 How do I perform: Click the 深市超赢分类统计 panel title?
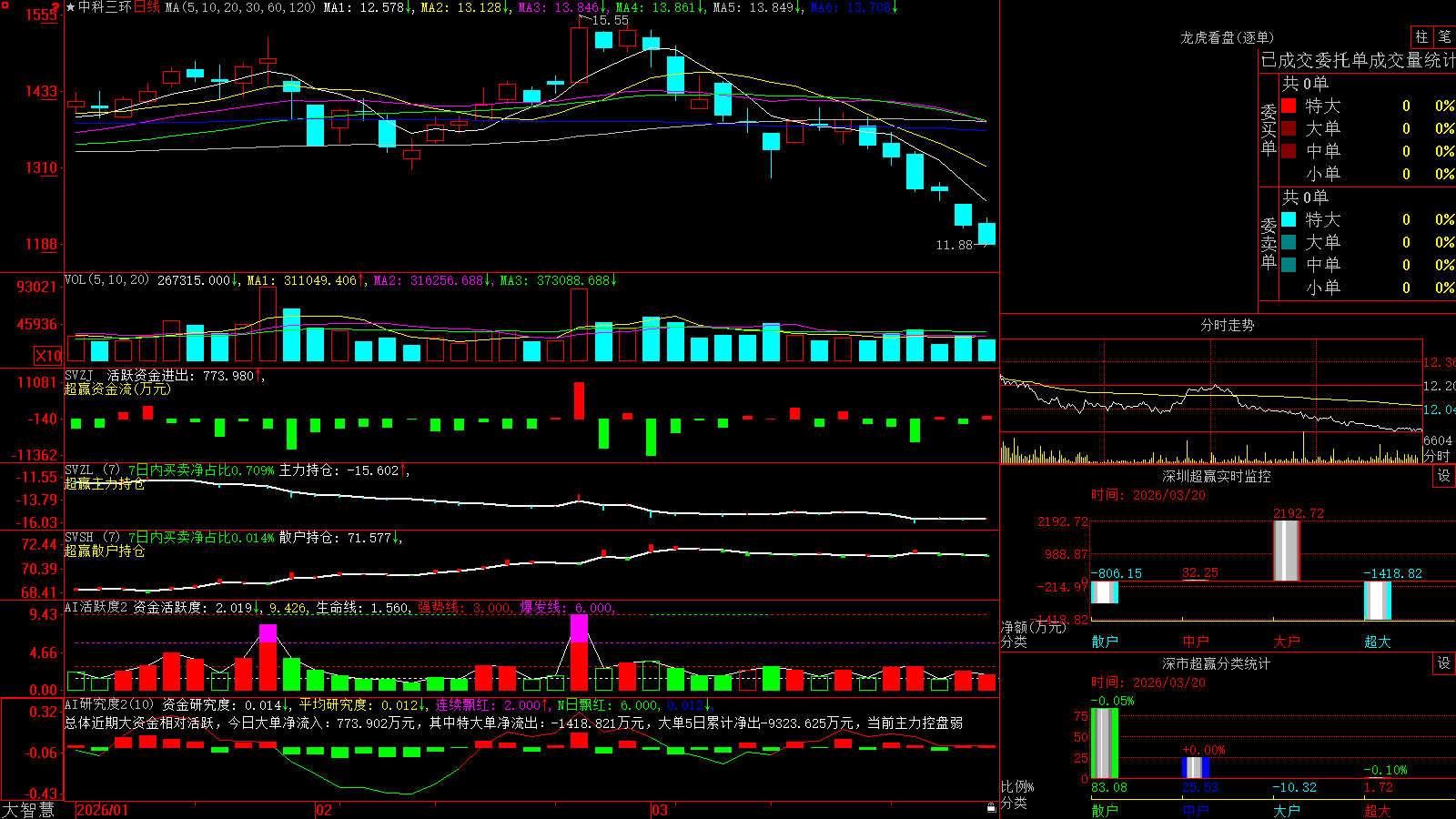[x=1217, y=663]
